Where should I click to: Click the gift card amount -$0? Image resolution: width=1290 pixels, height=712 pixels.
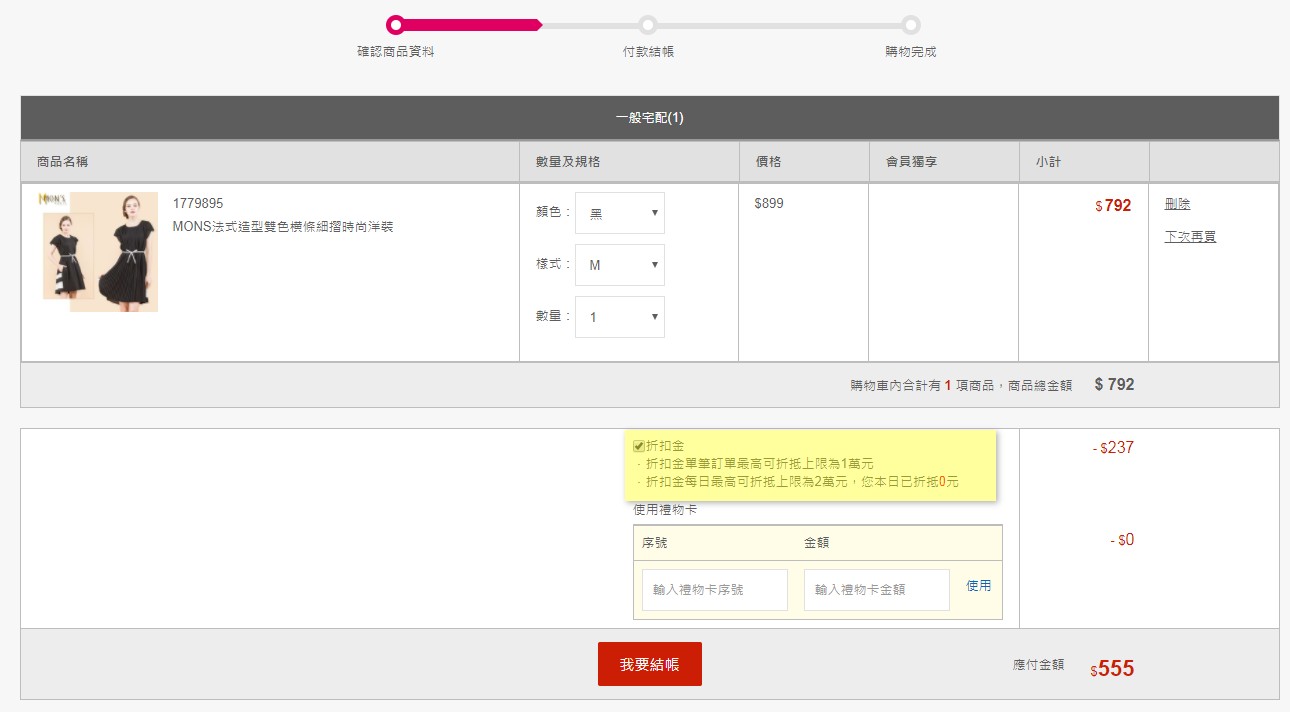coord(1122,540)
